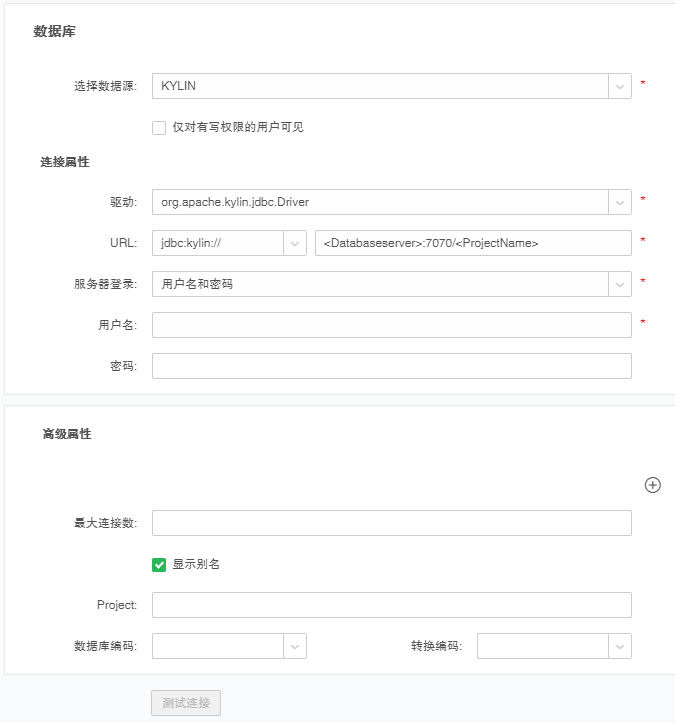Image resolution: width=675 pixels, height=723 pixels.
Task: Click the '用户名和密码' login type field
Action: [x=380, y=284]
